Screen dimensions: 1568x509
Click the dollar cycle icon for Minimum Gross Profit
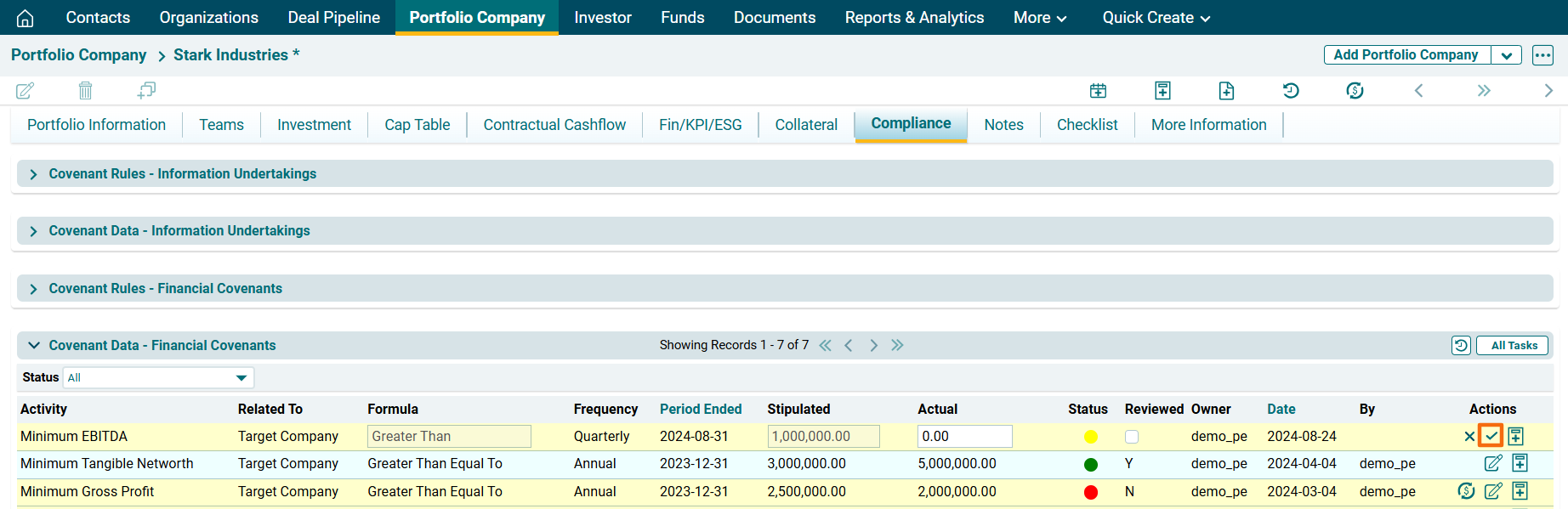pos(1465,491)
